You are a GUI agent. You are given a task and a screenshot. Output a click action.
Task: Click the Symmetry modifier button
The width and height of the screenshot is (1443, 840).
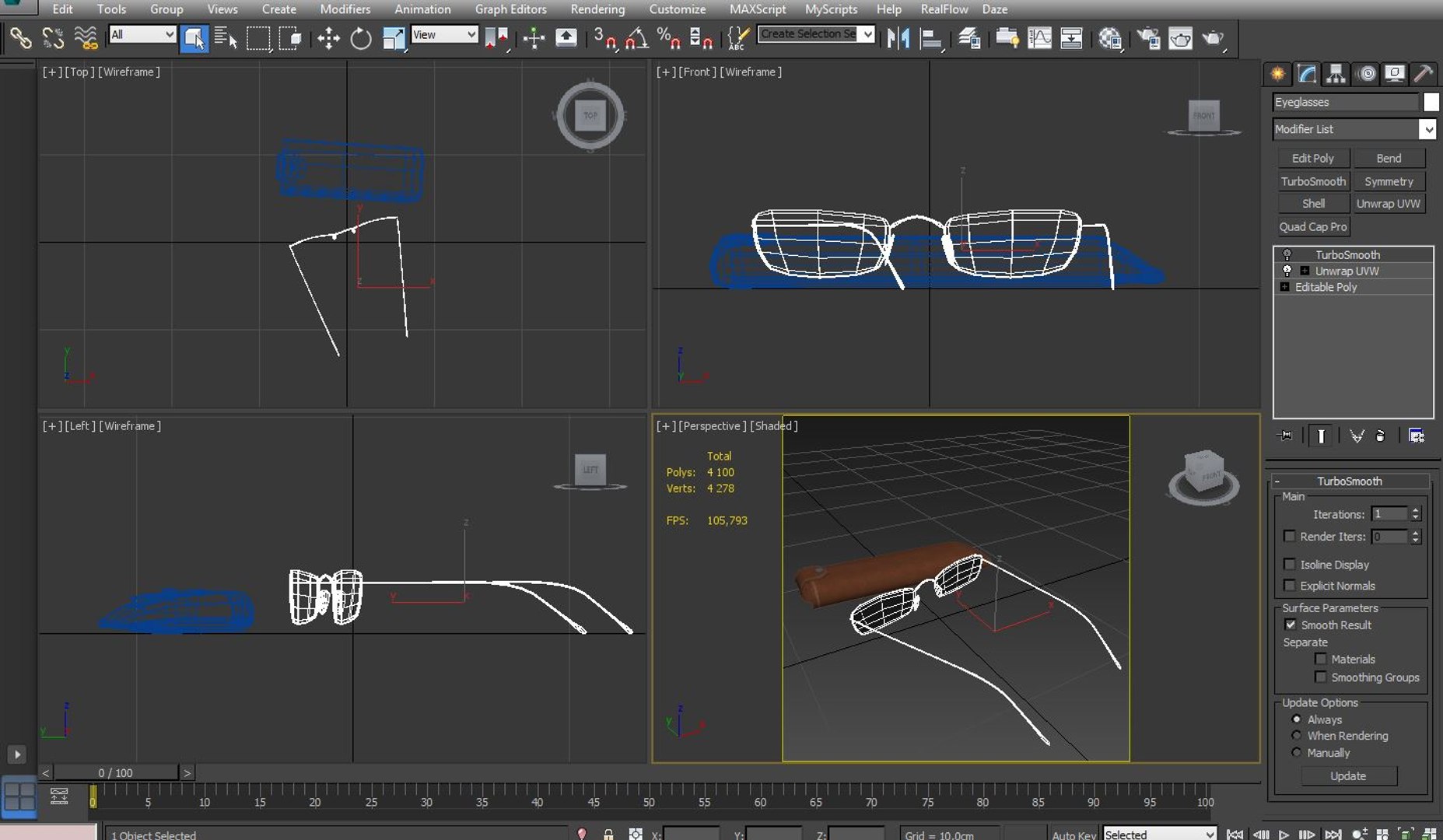[1389, 181]
